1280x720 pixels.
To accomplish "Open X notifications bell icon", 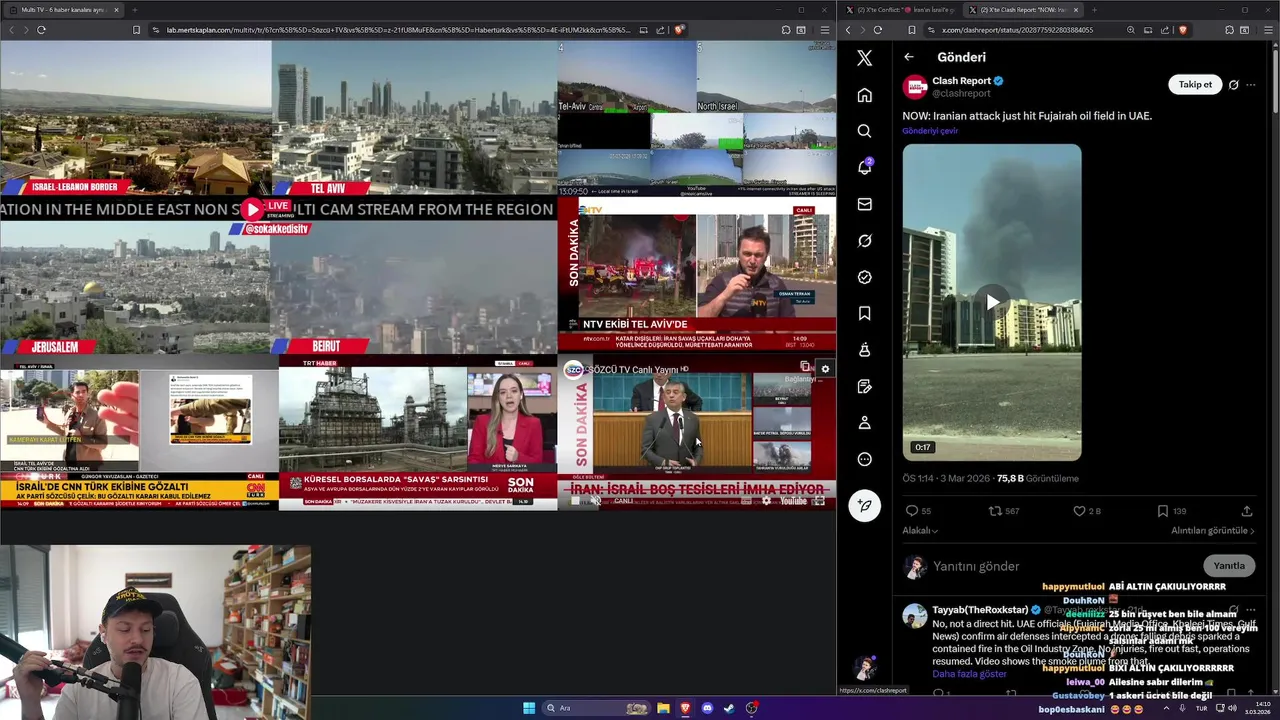I will [864, 167].
